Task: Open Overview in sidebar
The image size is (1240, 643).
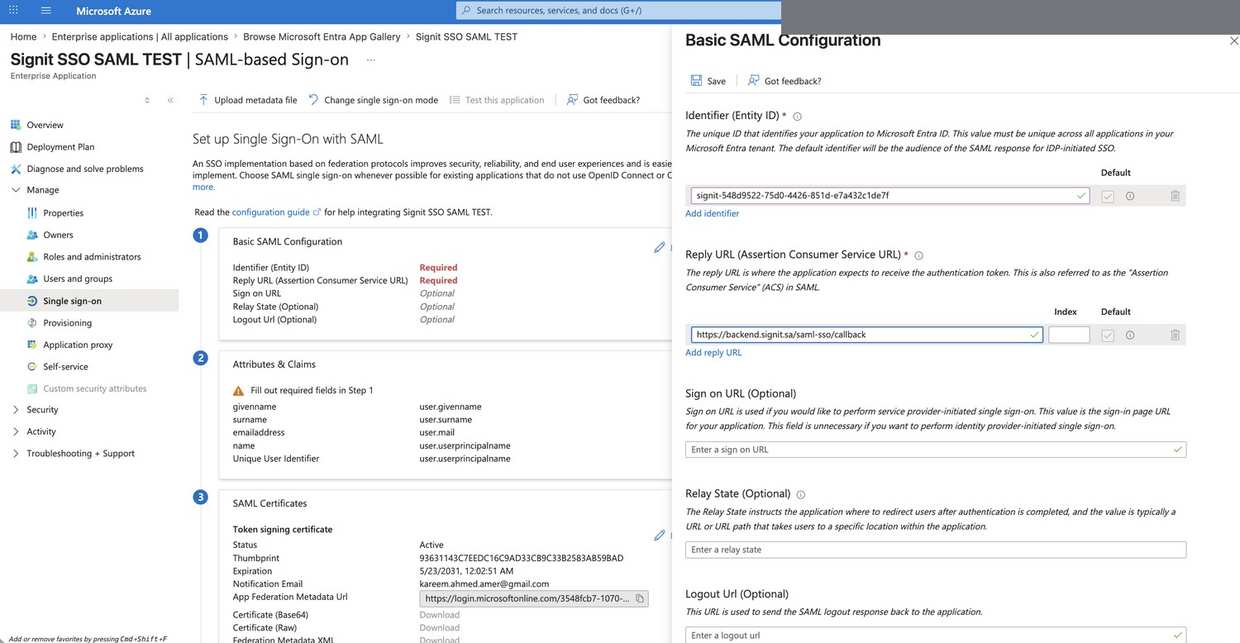Action: (x=45, y=125)
